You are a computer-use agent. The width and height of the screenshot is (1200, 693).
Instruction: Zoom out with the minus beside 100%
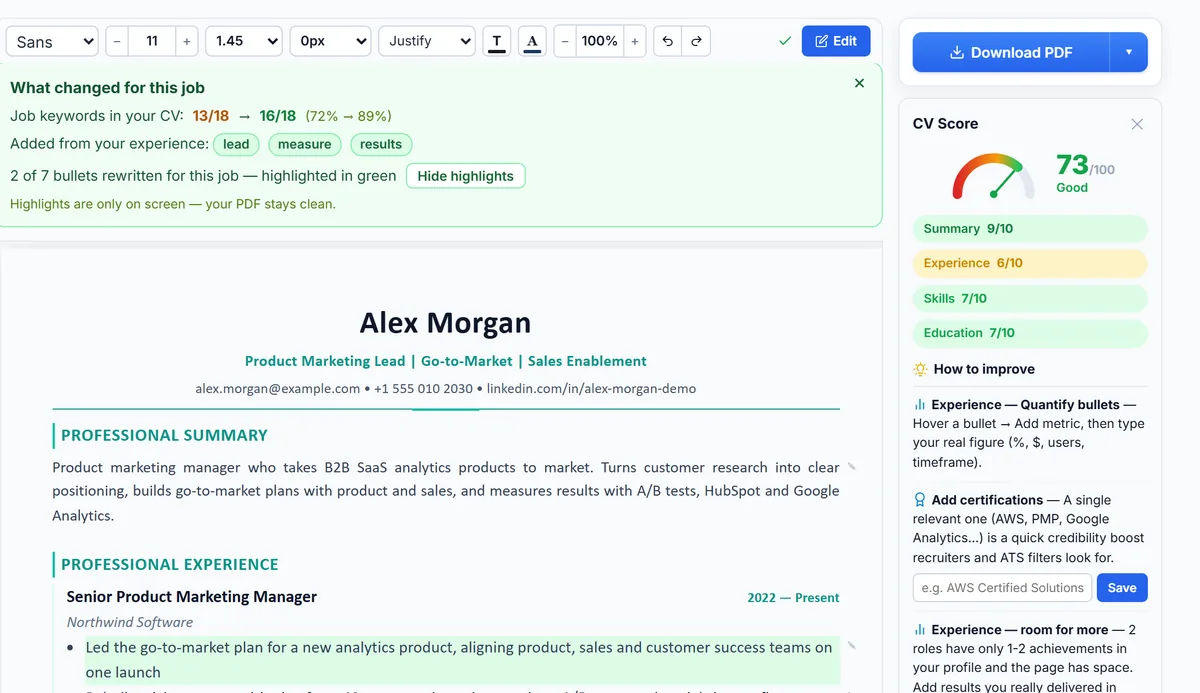(x=565, y=41)
